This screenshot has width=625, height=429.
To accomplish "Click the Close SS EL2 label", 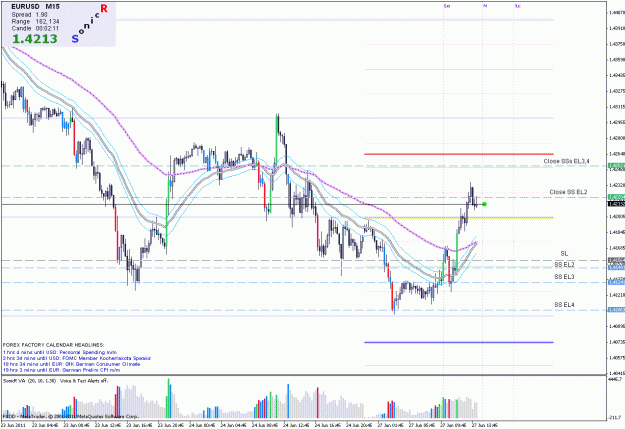I will (x=568, y=192).
